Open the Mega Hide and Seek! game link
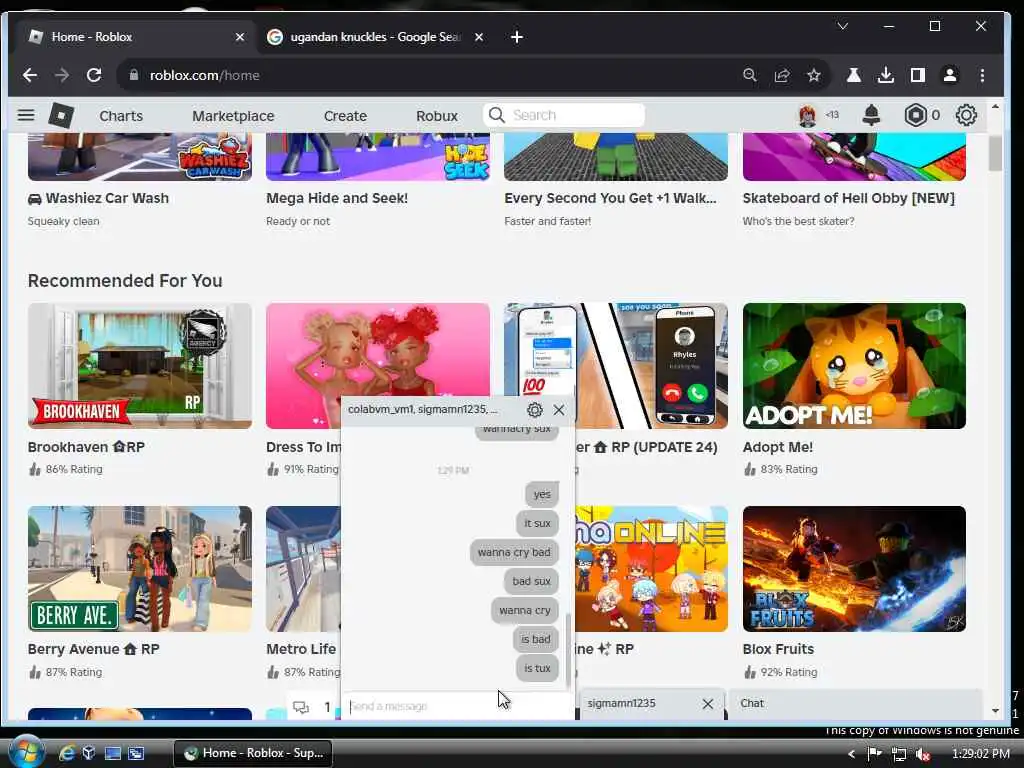 [337, 199]
